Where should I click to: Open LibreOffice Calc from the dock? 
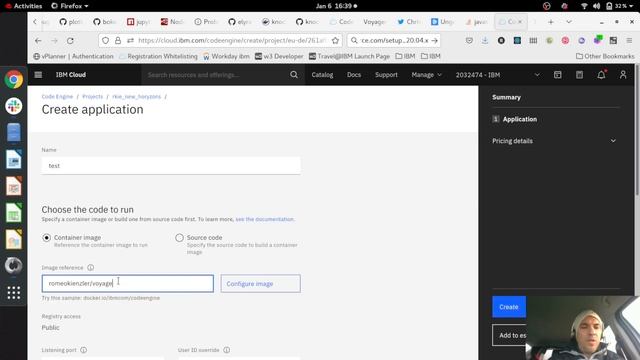[13, 213]
